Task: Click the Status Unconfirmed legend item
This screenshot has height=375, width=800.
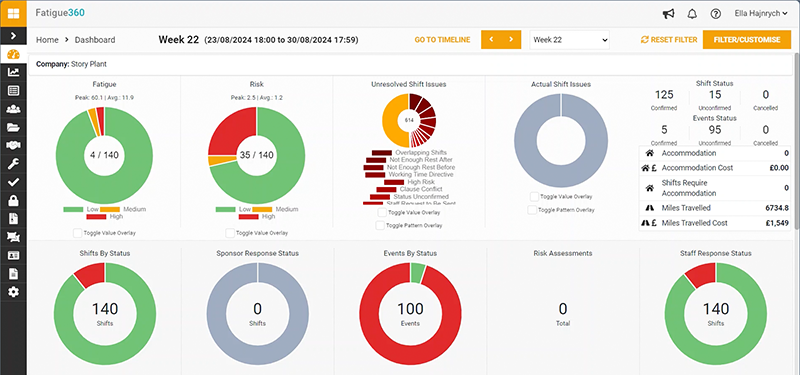Action: coord(409,196)
